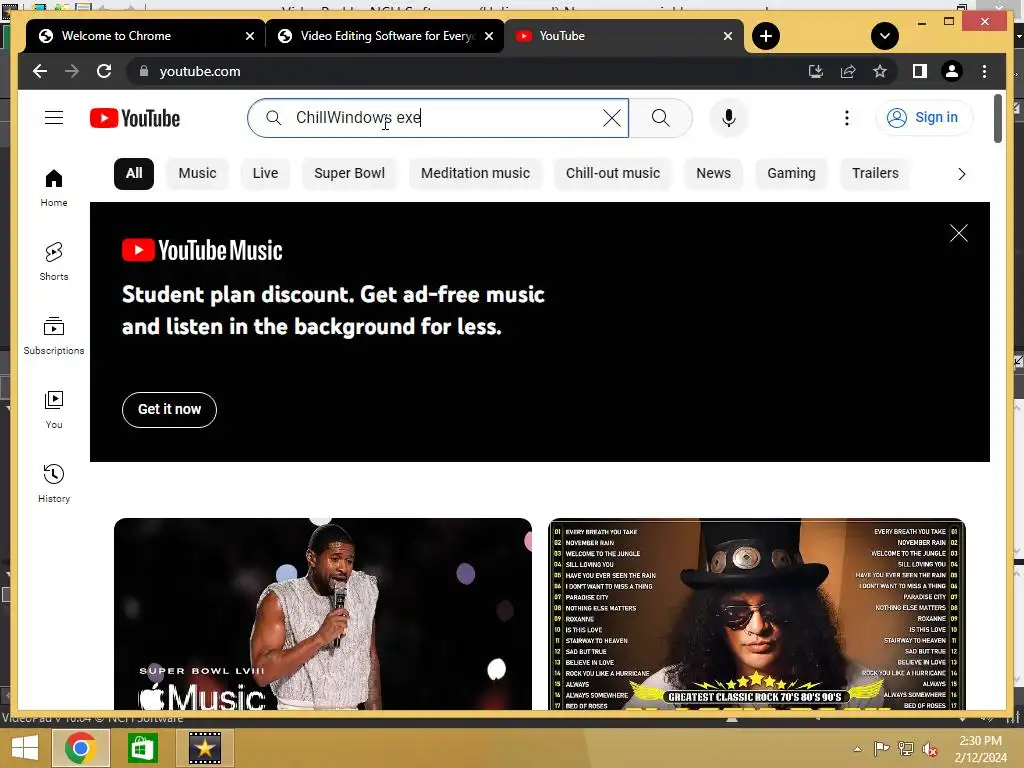Open Chrome three-dot menu

pyautogui.click(x=984, y=71)
